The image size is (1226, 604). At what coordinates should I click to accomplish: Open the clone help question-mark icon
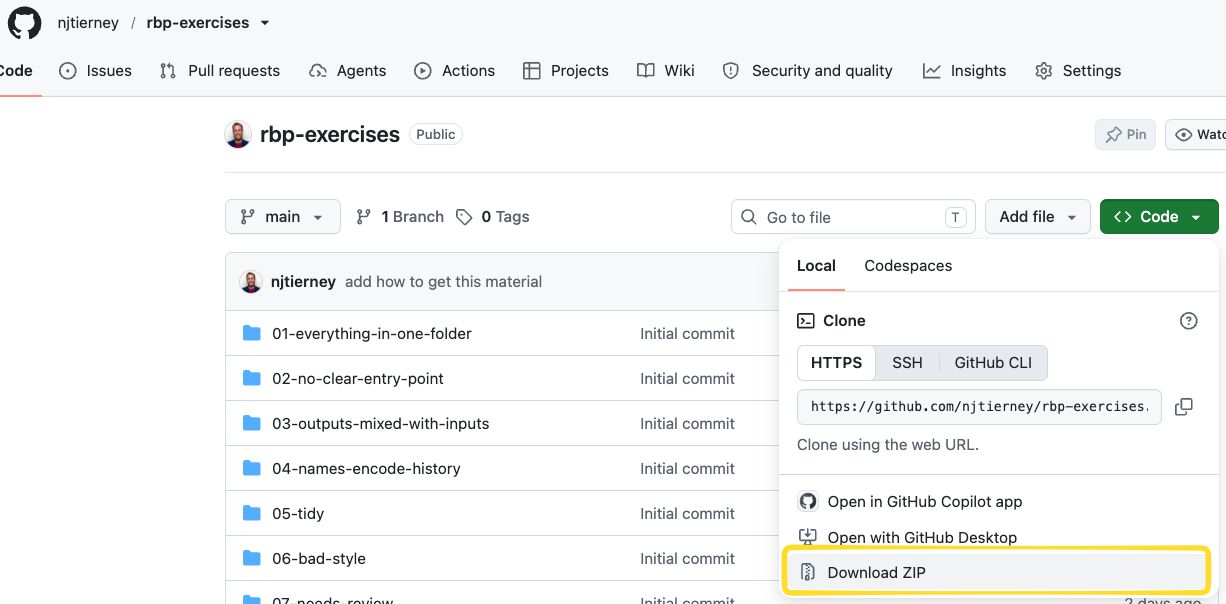[x=1188, y=321]
